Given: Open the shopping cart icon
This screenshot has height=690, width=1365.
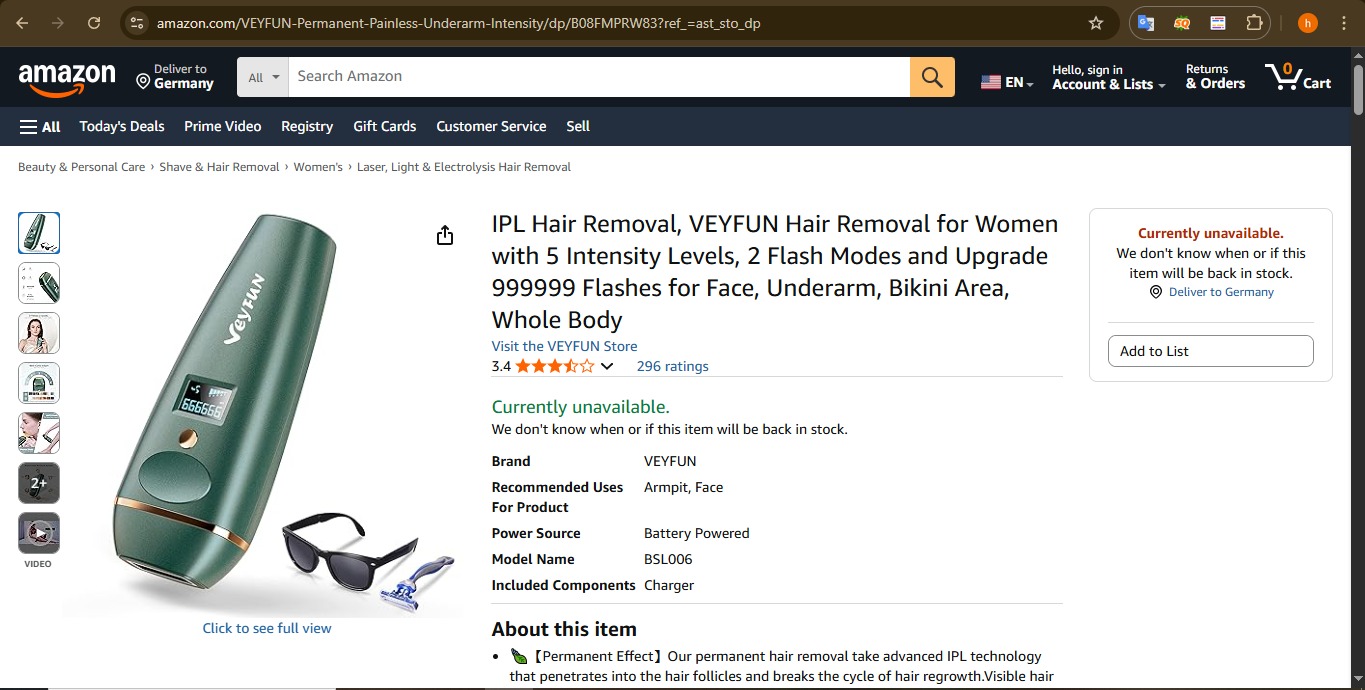Looking at the screenshot, I should [1298, 77].
